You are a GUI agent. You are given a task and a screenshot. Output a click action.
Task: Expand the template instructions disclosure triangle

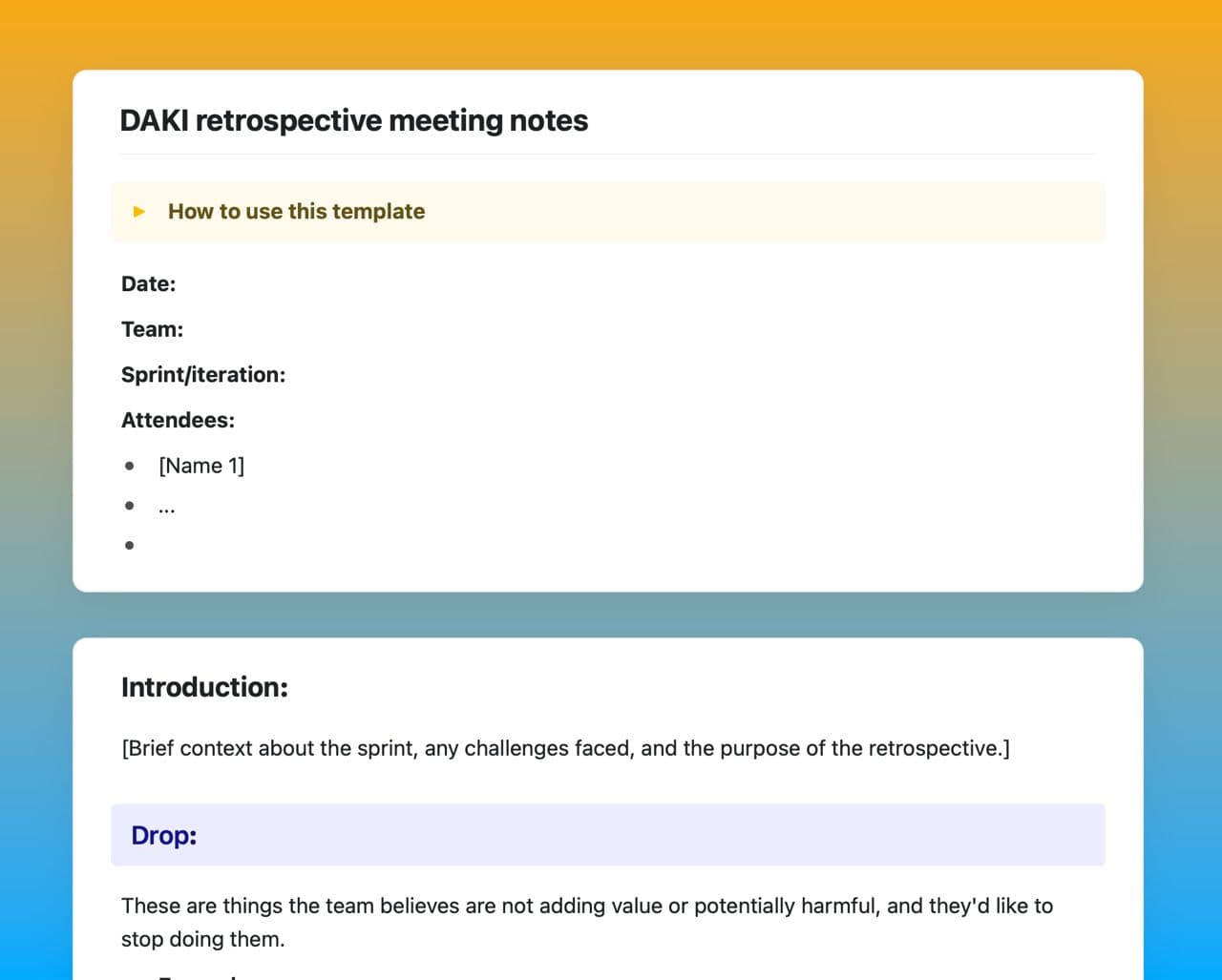(139, 212)
